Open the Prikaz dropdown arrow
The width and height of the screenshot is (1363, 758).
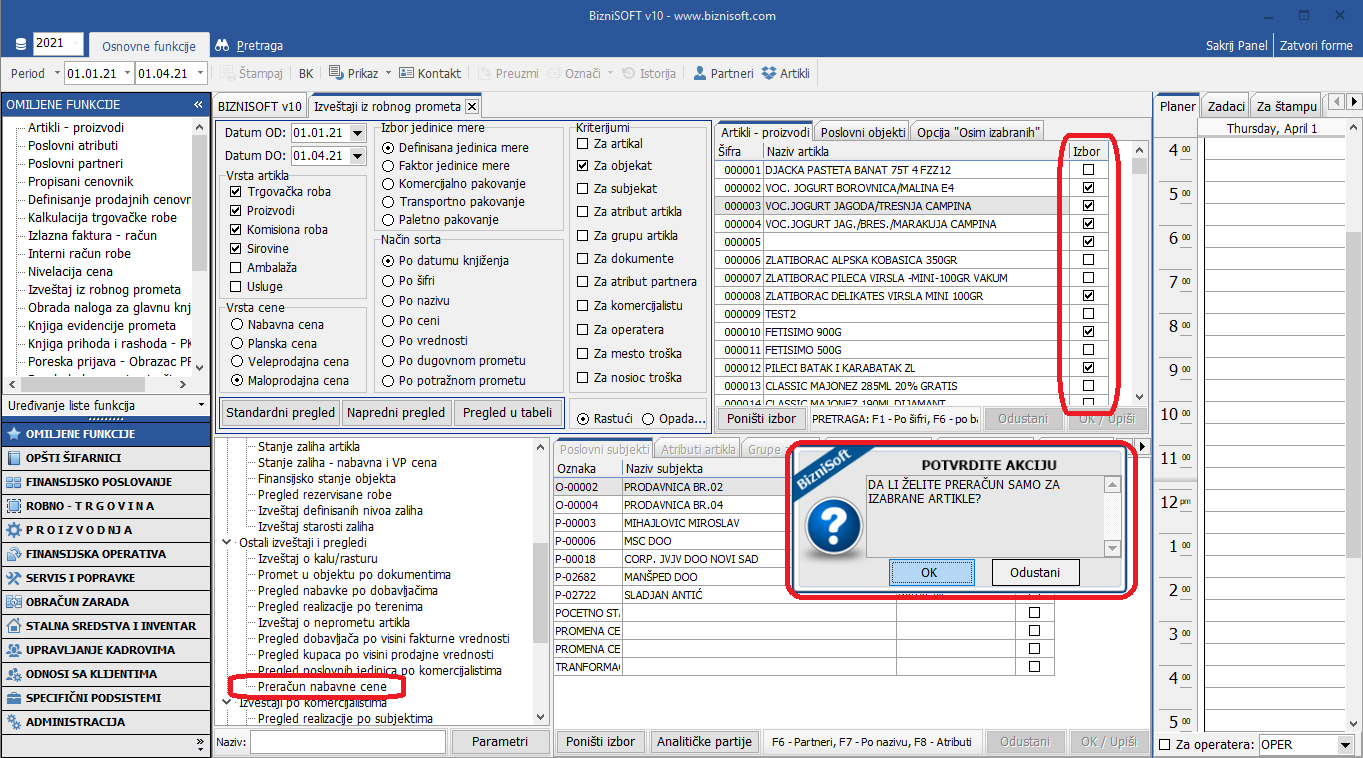click(387, 73)
